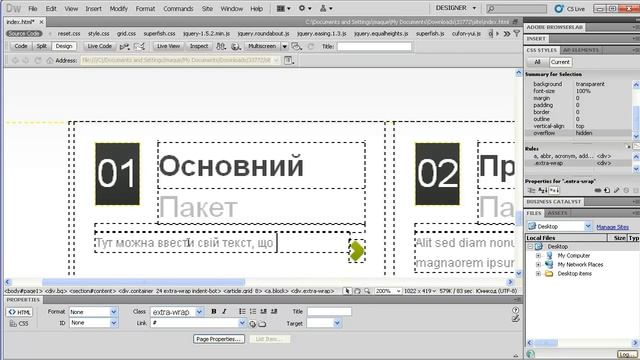Open the Desktop site dropdown in Files

(588, 226)
